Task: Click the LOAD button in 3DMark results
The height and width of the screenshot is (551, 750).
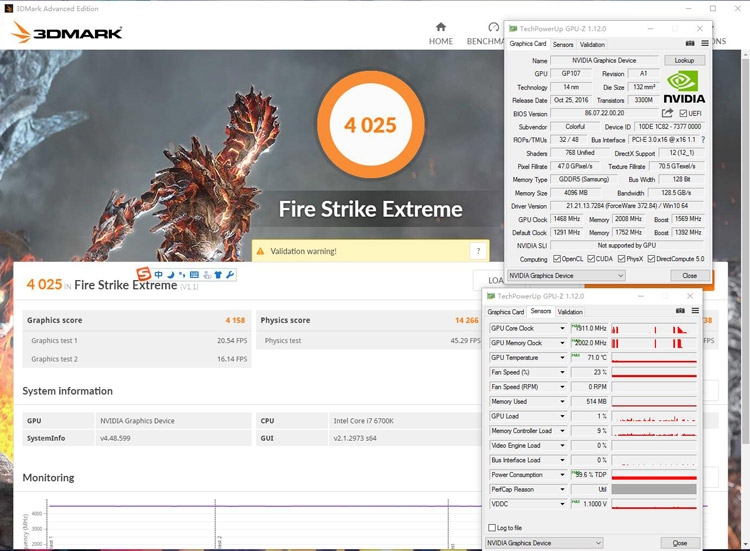Action: 495,280
